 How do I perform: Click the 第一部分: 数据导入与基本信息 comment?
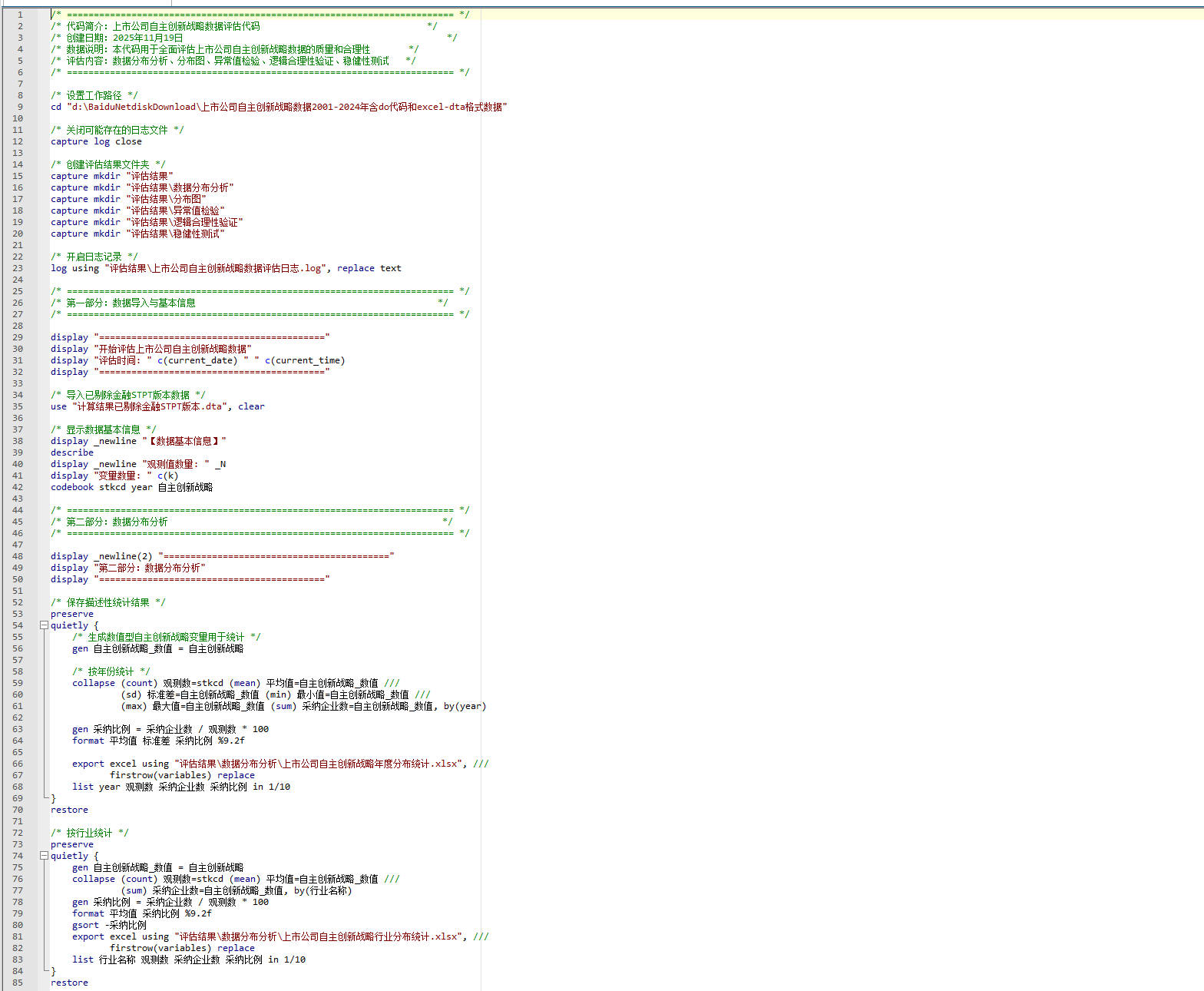[x=250, y=303]
